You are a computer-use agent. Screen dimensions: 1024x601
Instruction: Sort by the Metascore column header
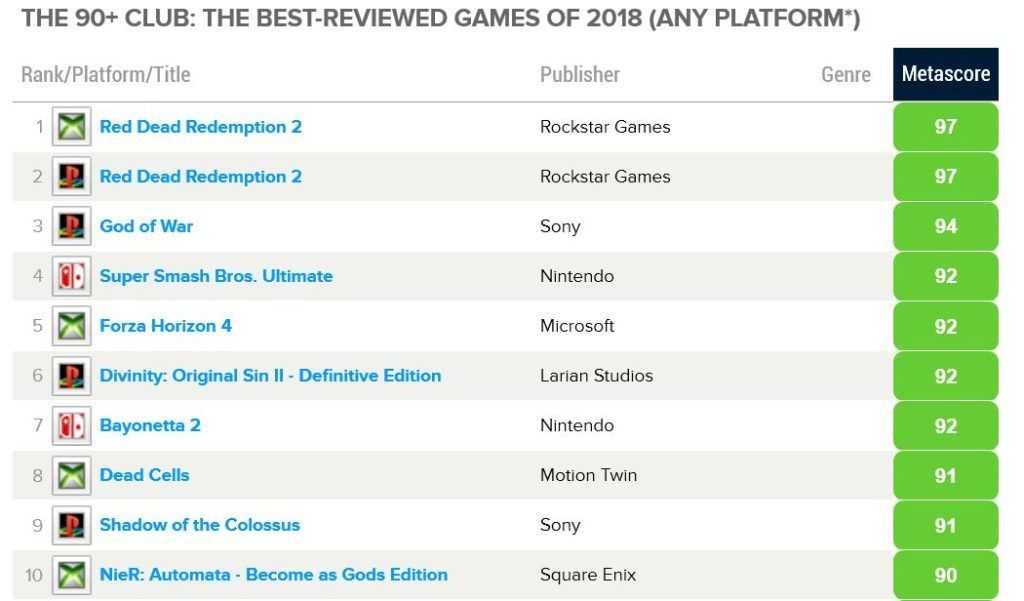point(945,74)
